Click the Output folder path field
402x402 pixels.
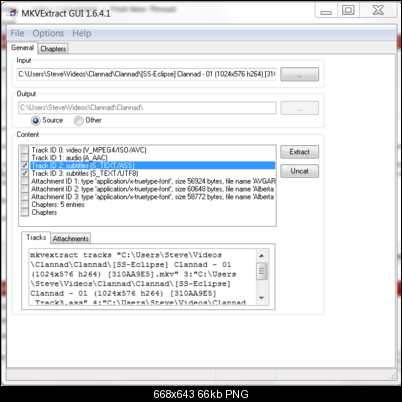(x=147, y=108)
